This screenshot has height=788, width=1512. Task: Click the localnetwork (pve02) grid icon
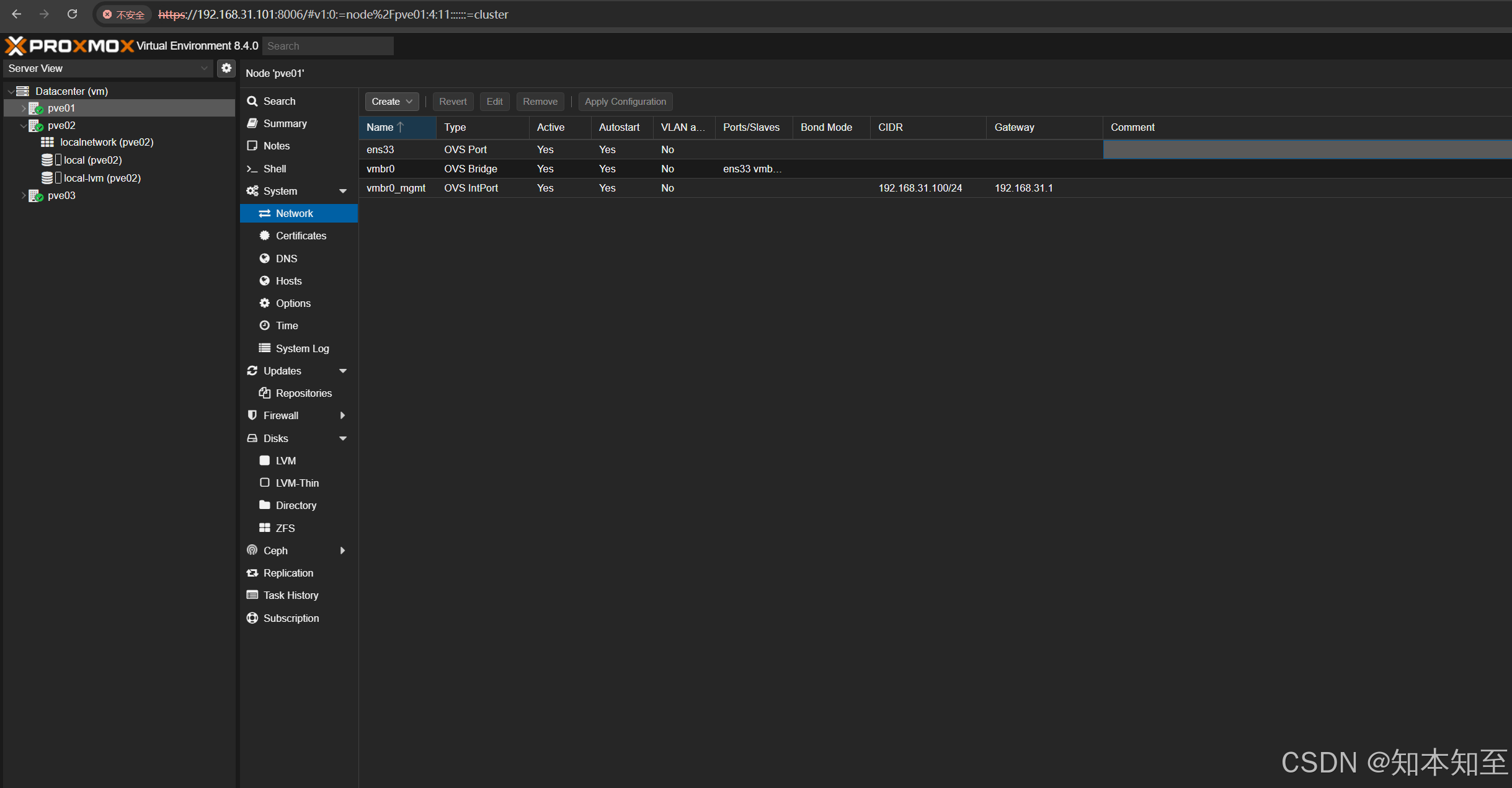tap(47, 142)
